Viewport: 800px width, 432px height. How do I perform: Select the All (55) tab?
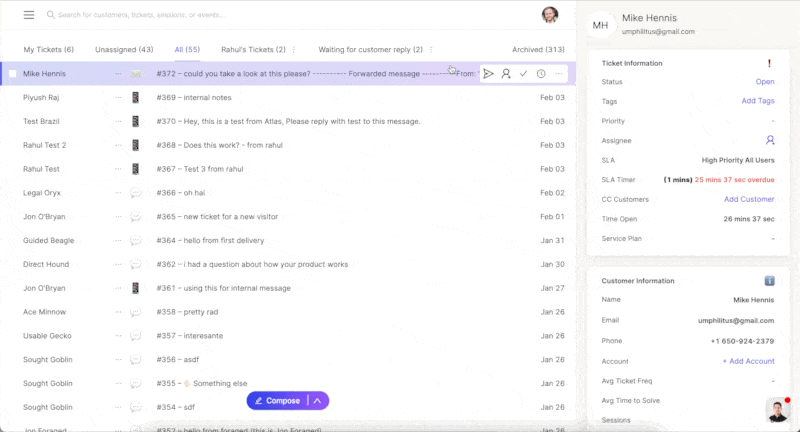pos(187,49)
